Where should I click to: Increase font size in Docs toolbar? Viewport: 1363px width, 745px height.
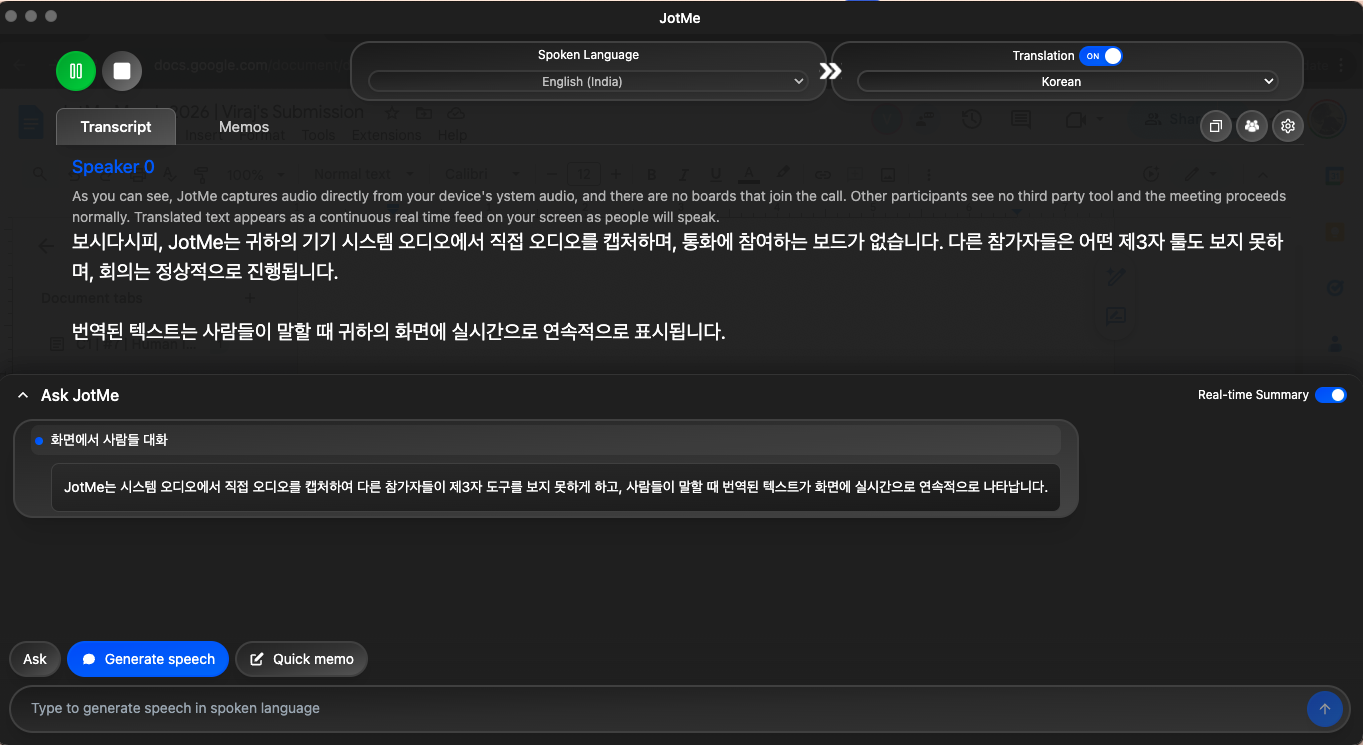click(x=616, y=173)
